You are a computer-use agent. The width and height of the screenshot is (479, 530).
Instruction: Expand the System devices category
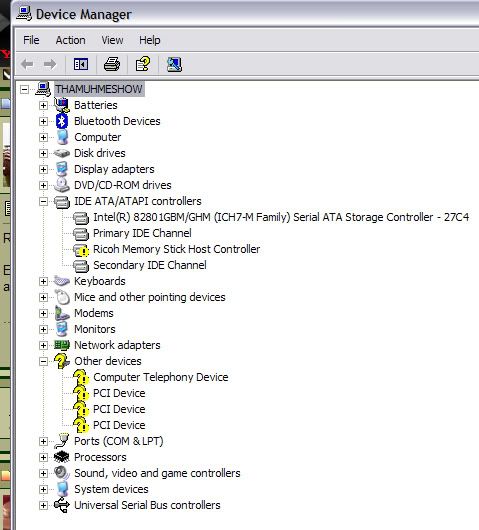[x=43, y=489]
